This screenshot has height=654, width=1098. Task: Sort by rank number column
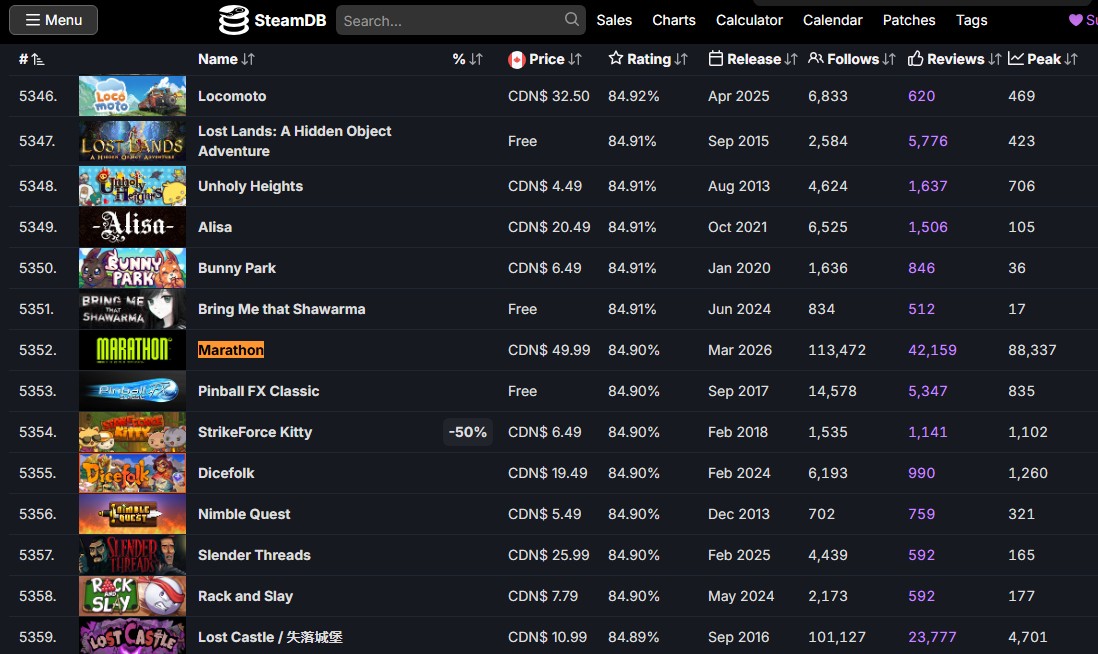tap(32, 60)
